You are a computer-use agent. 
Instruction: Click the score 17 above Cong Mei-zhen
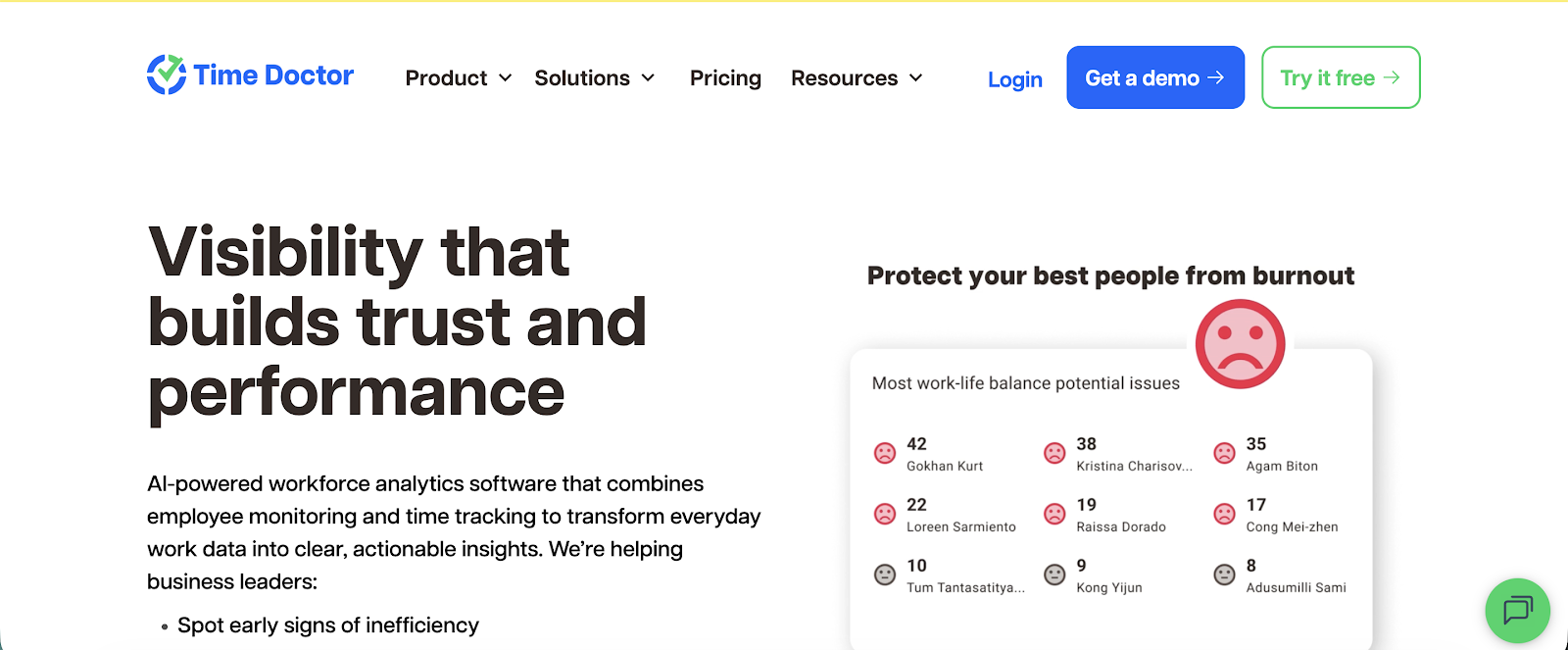[1256, 505]
